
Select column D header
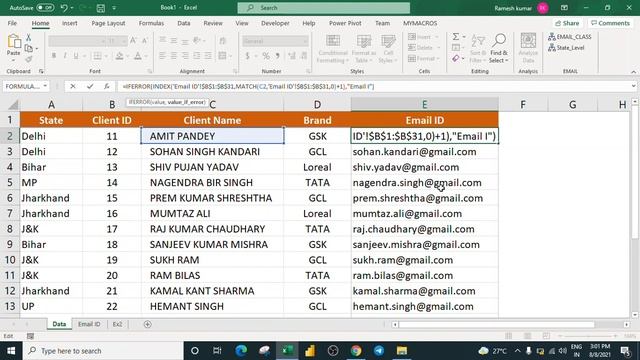tap(318, 105)
